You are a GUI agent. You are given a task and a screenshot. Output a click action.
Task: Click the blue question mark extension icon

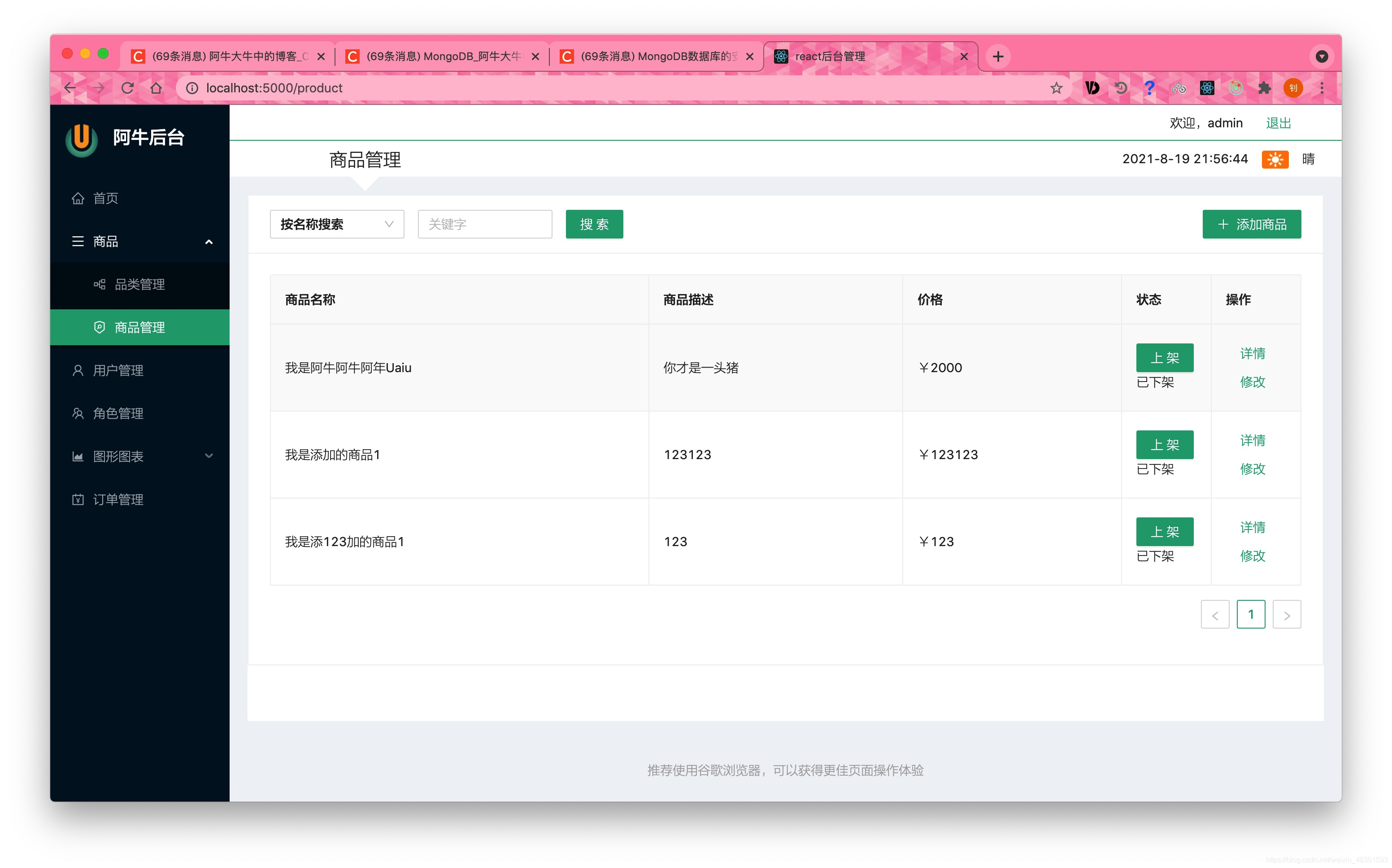click(1149, 88)
